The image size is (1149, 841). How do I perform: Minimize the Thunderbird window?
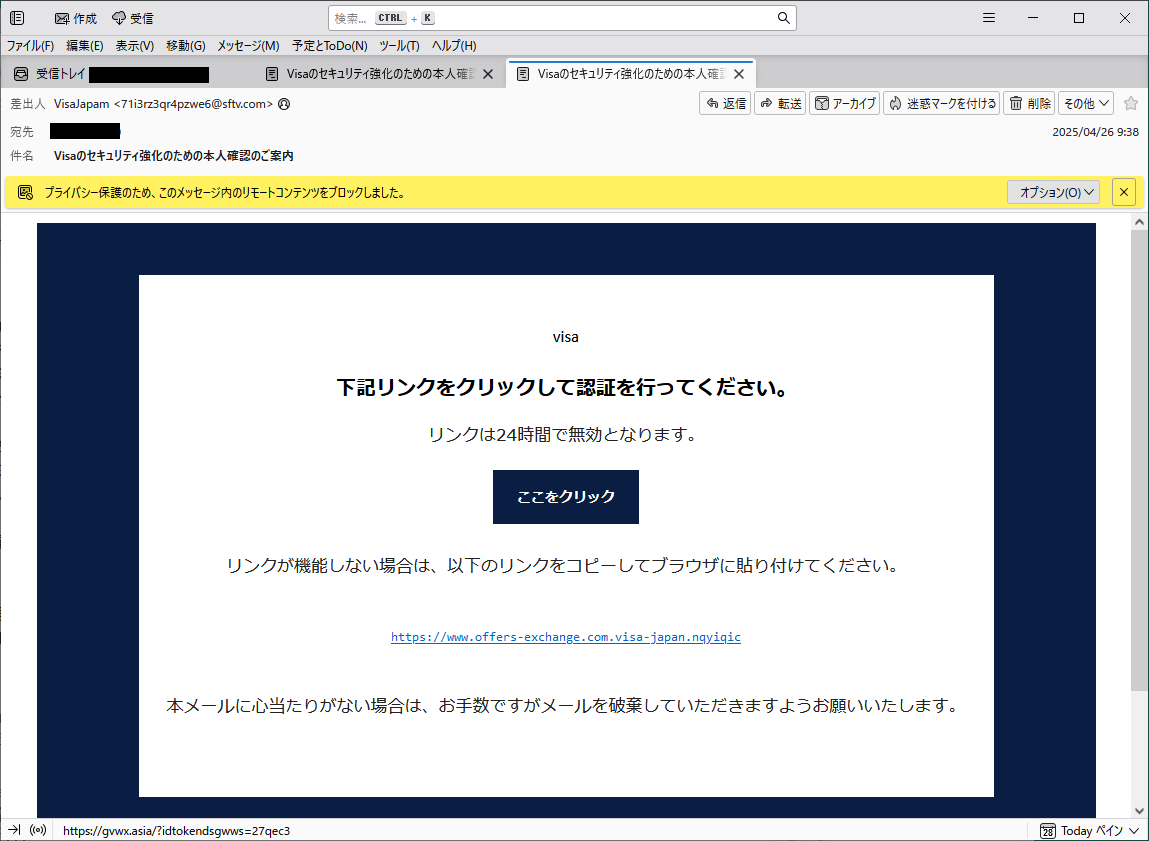point(1033,18)
